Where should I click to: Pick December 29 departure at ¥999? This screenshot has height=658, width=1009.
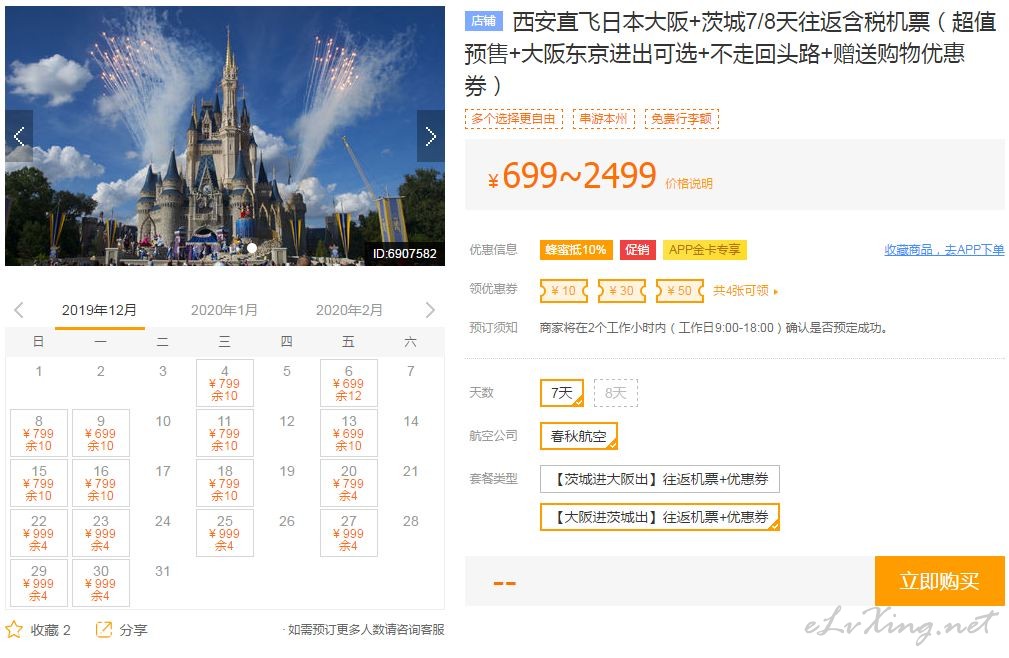pyautogui.click(x=39, y=583)
